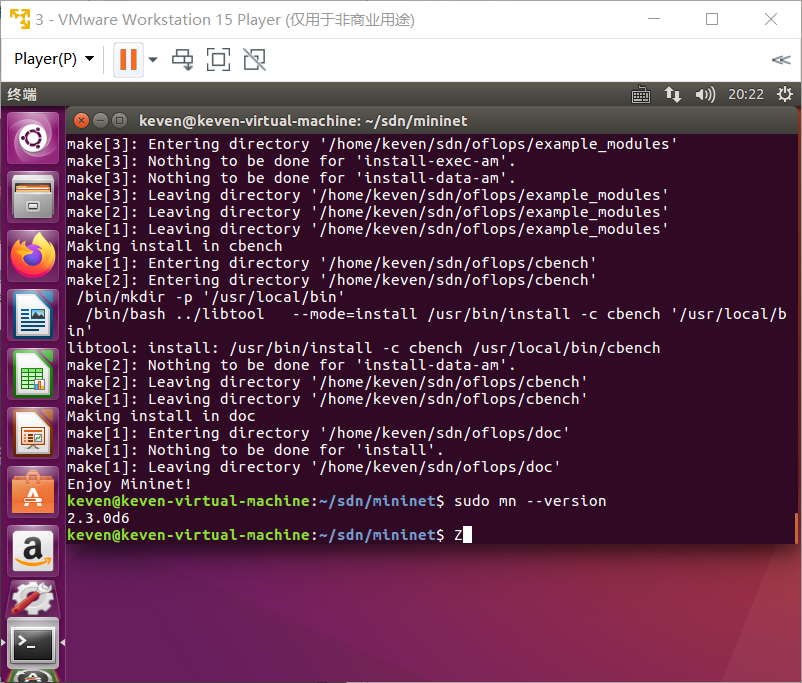Click the 'Making install in doc' line
The height and width of the screenshot is (683, 802).
(x=161, y=416)
